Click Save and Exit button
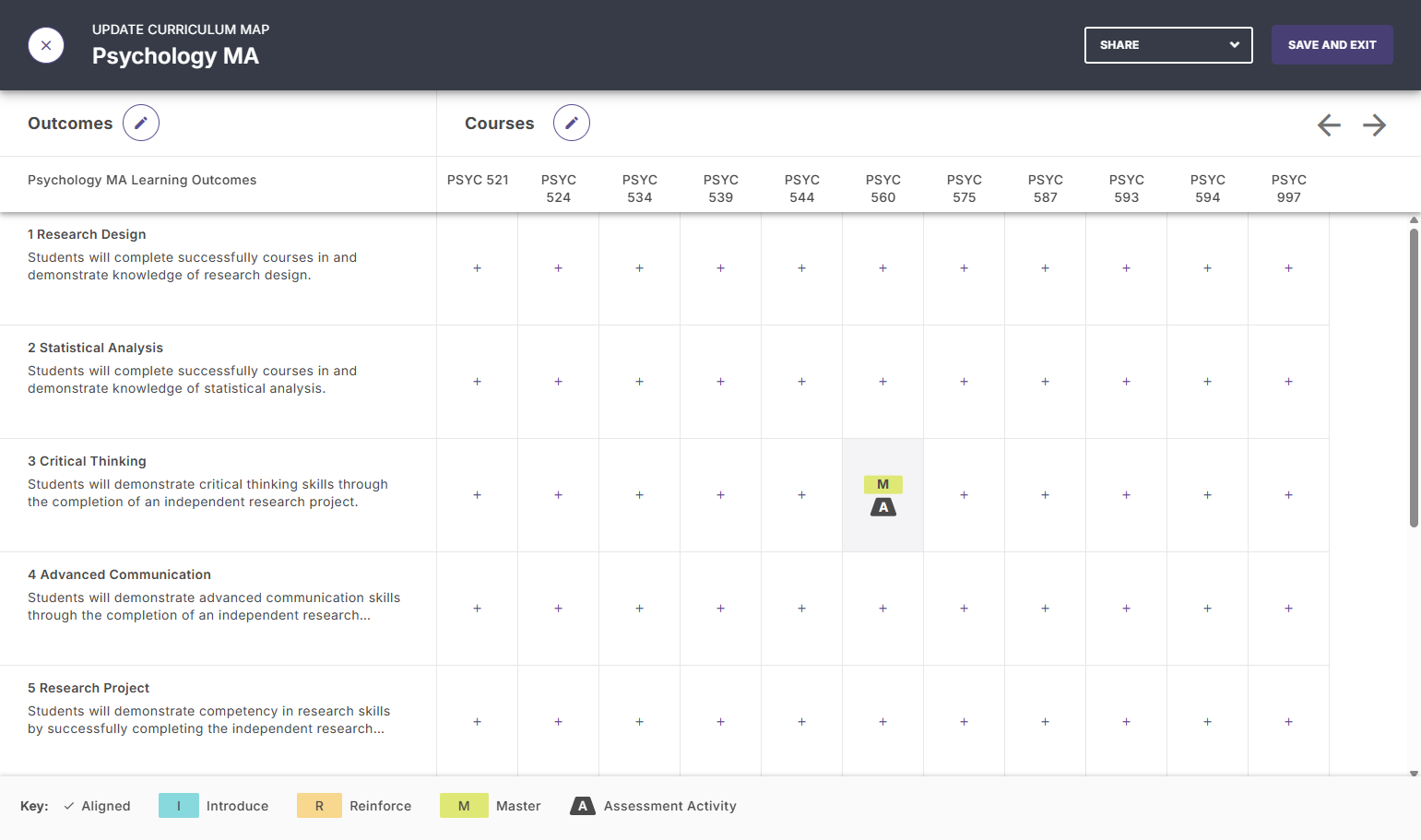 [1332, 45]
